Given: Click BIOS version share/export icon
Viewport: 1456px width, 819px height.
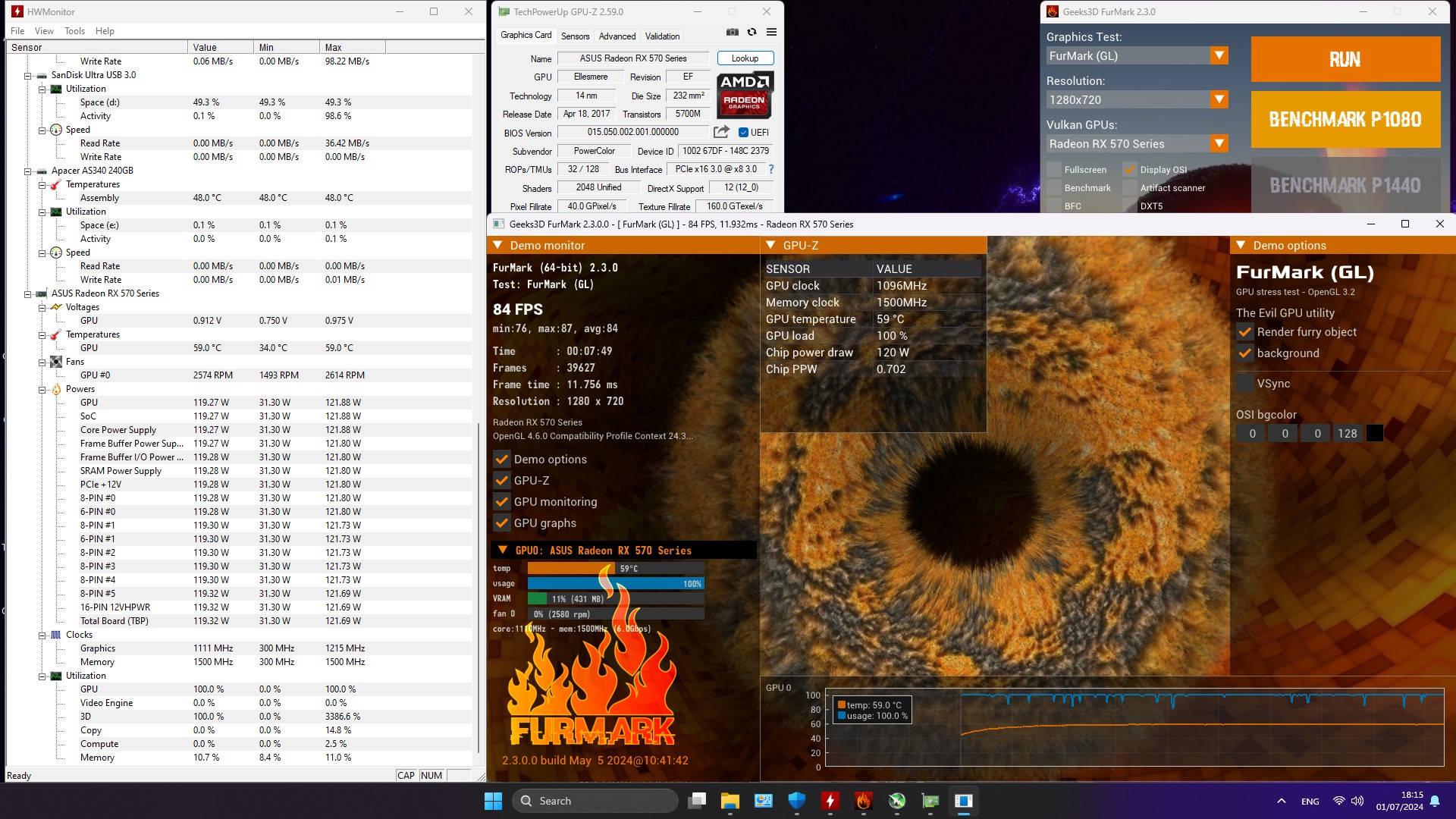Looking at the screenshot, I should pyautogui.click(x=721, y=132).
